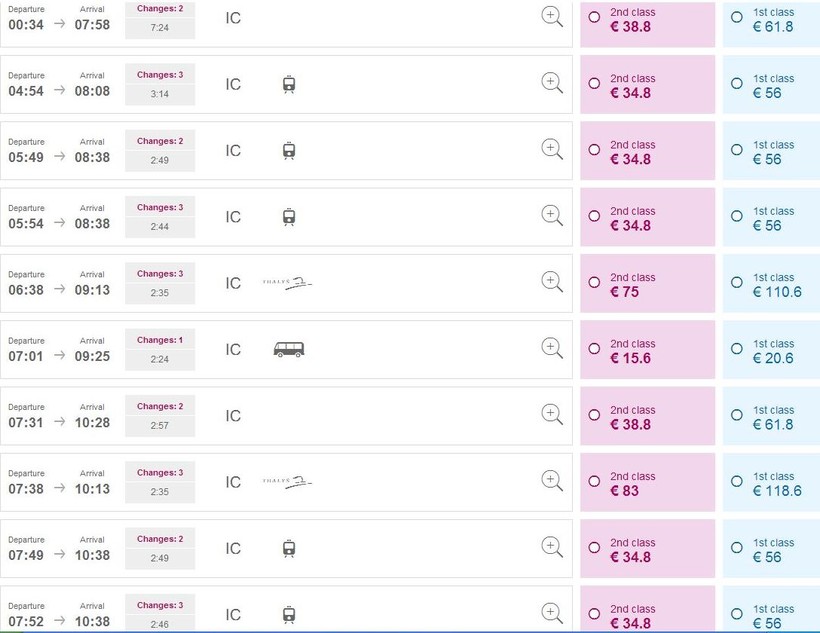
Task: Expand Changes: 3 box for the 04:54 departure
Action: coord(160,84)
